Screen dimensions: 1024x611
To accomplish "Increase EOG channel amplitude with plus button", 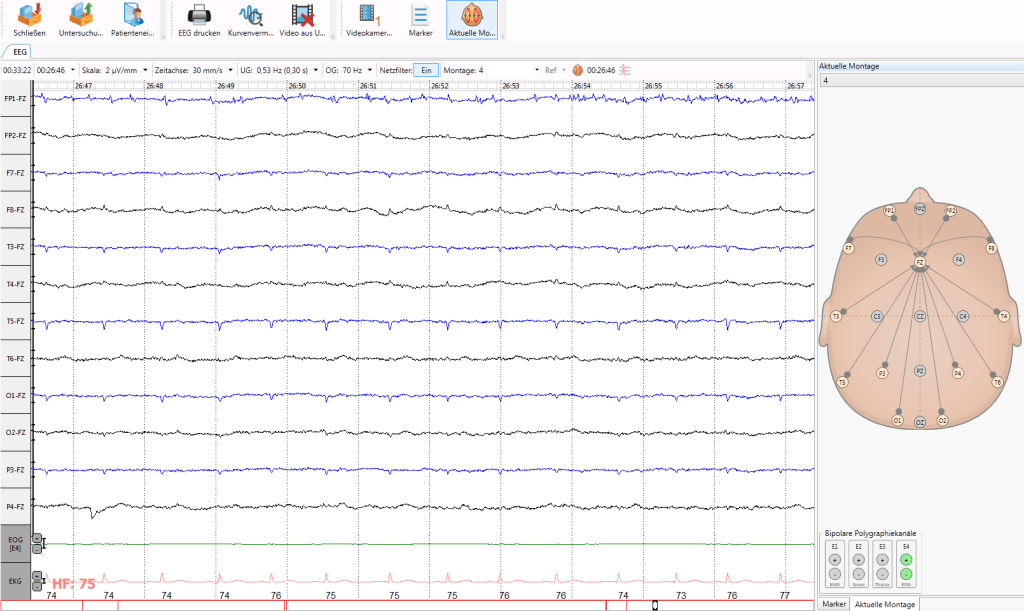I will pyautogui.click(x=37, y=538).
